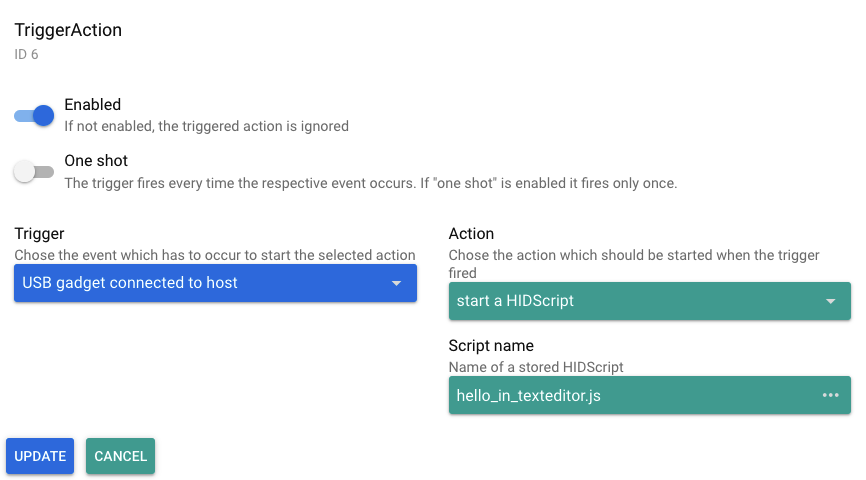Click the arrow icon on Trigger dropdown
The width and height of the screenshot is (866, 480).
coord(396,284)
